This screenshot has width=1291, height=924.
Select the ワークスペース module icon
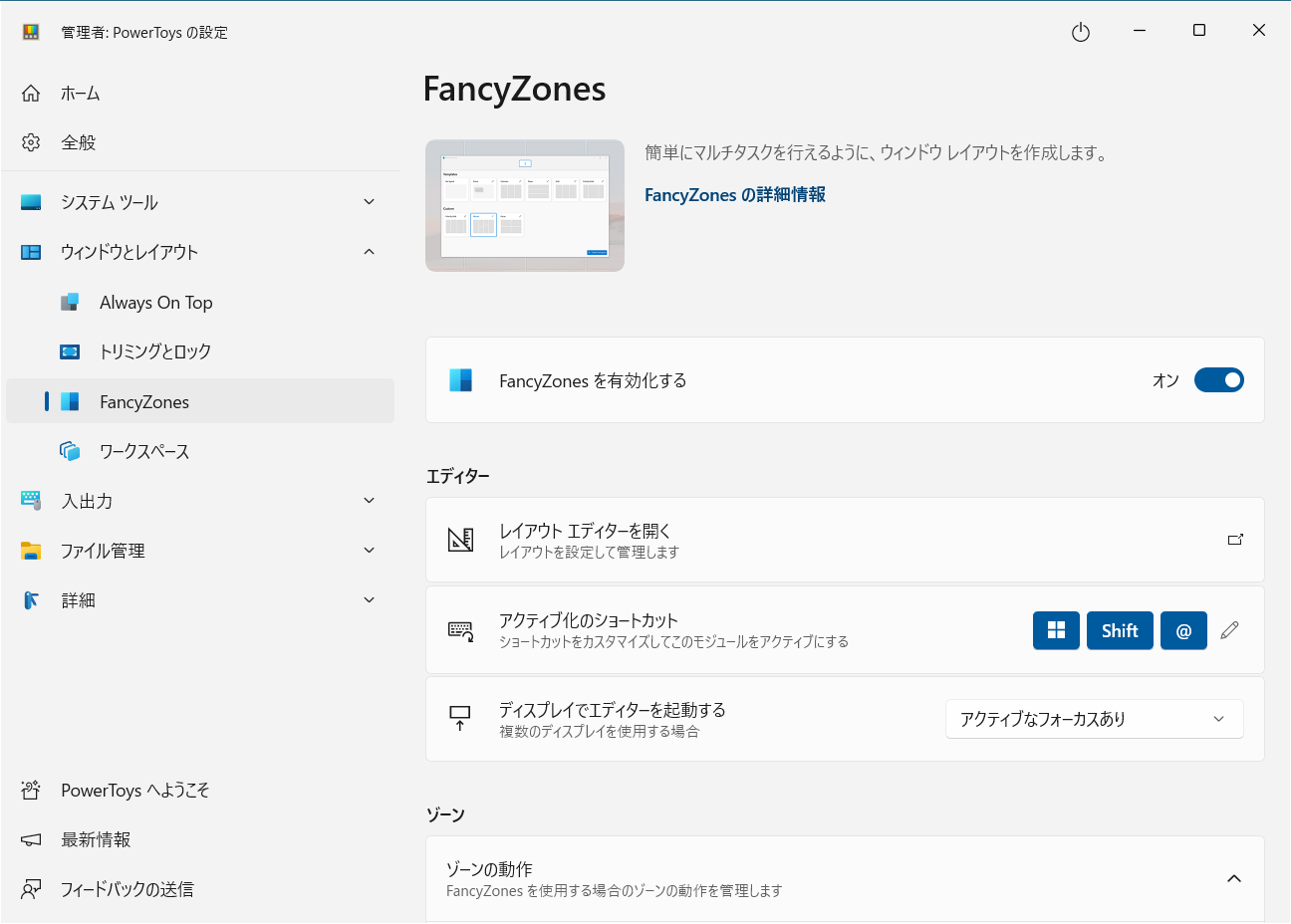(x=72, y=451)
